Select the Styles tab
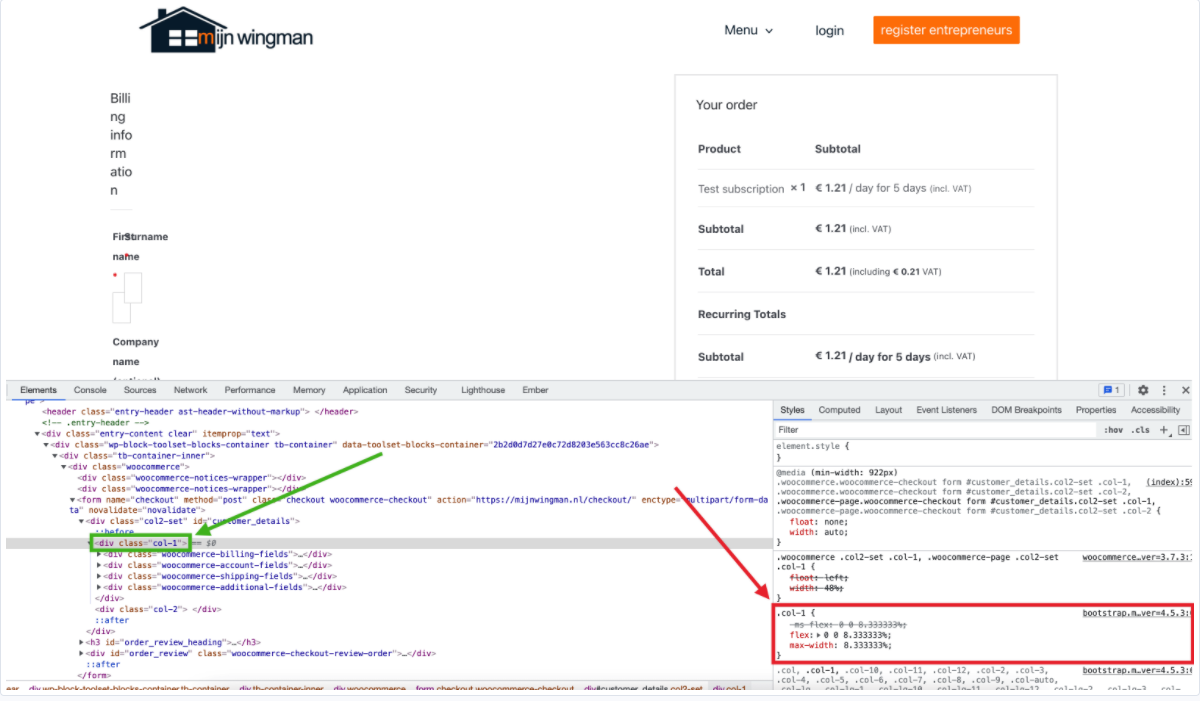Viewport: 1200px width, 701px height. pos(792,410)
